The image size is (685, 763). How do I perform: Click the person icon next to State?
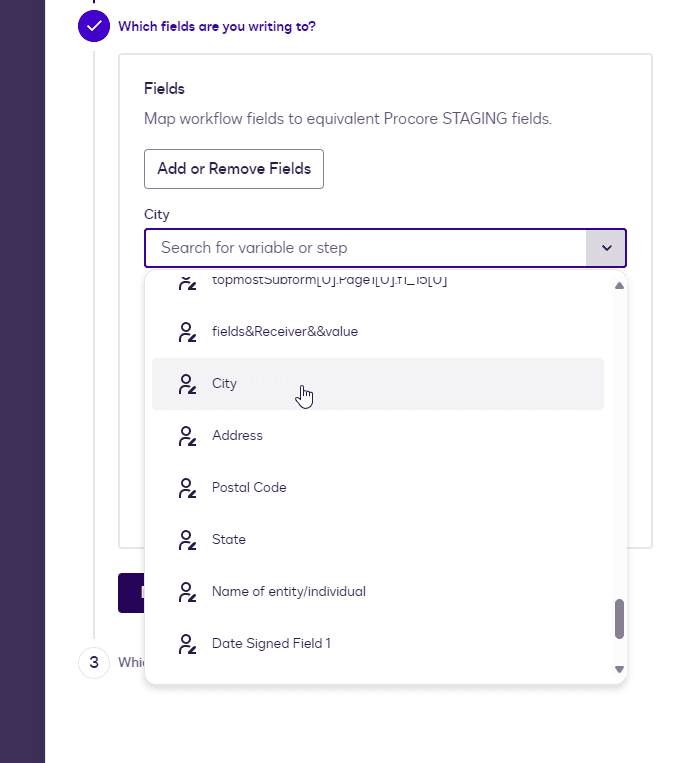(186, 540)
